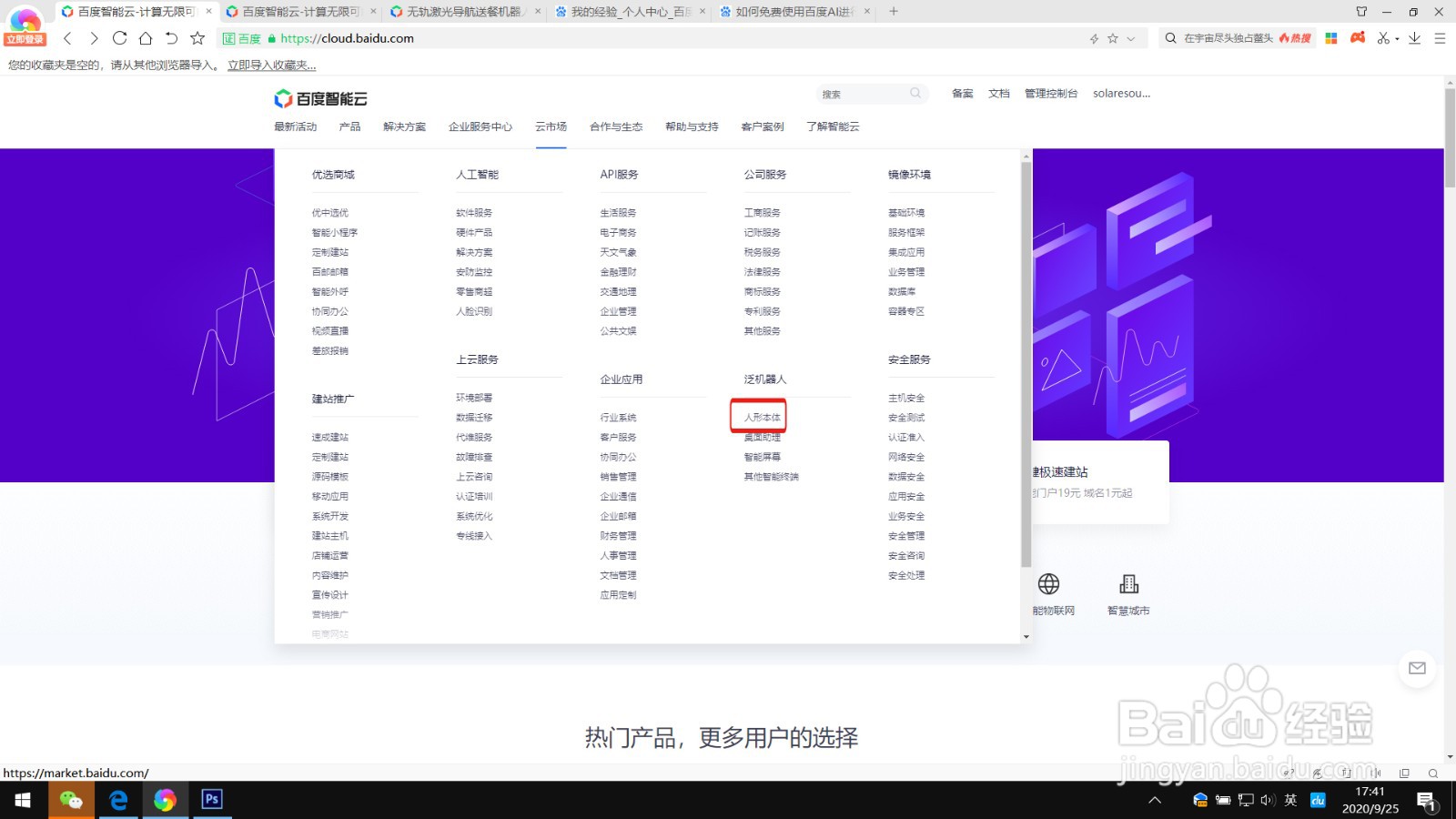Open WeChat from taskbar

pyautogui.click(x=71, y=800)
